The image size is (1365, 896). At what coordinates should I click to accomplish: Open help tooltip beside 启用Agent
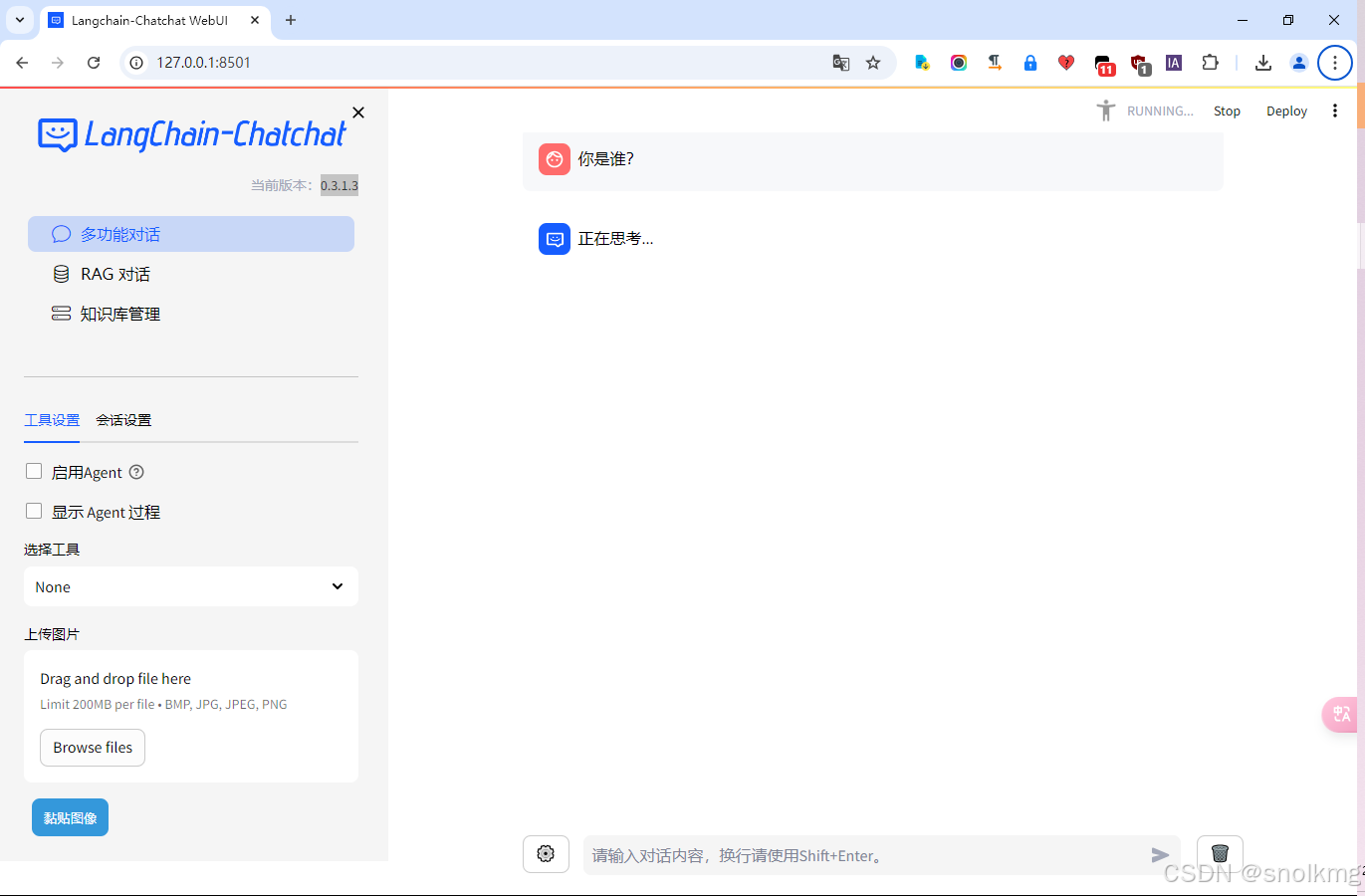click(x=136, y=471)
